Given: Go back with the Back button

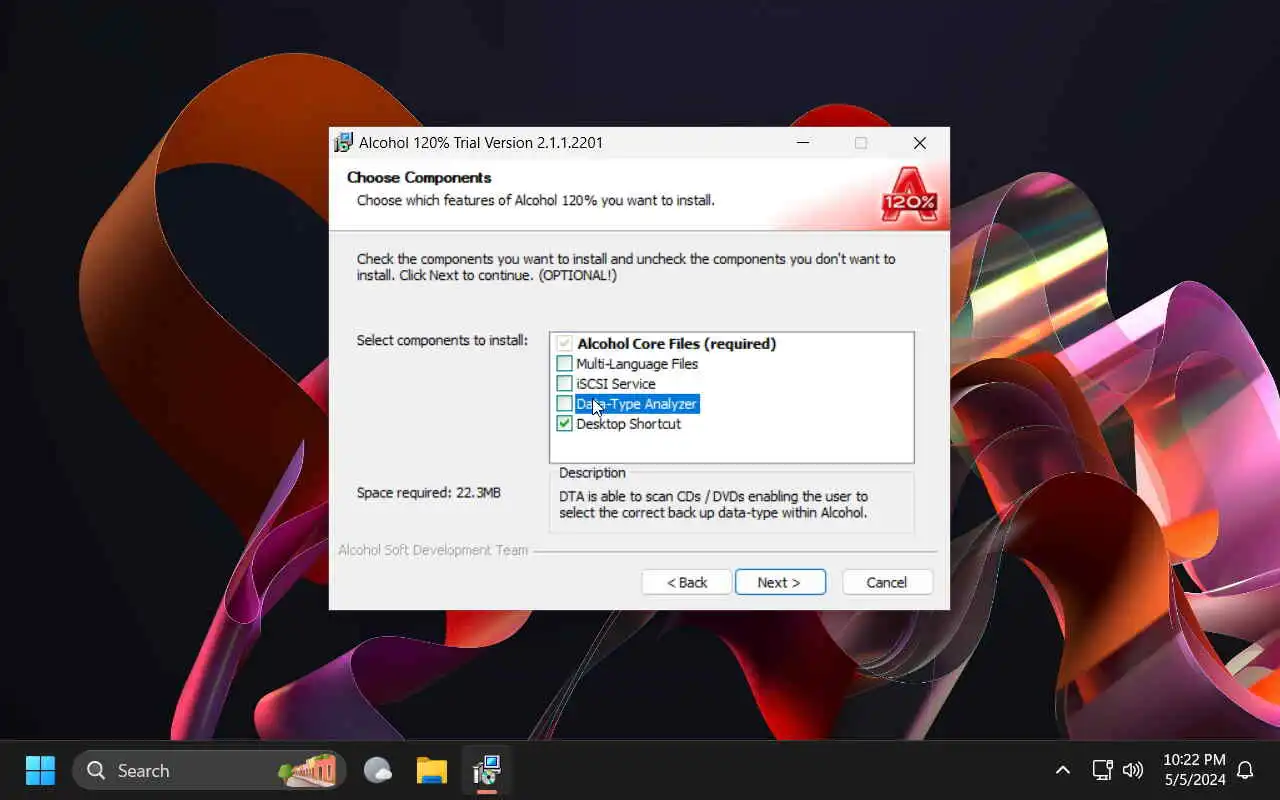Looking at the screenshot, I should pos(687,582).
